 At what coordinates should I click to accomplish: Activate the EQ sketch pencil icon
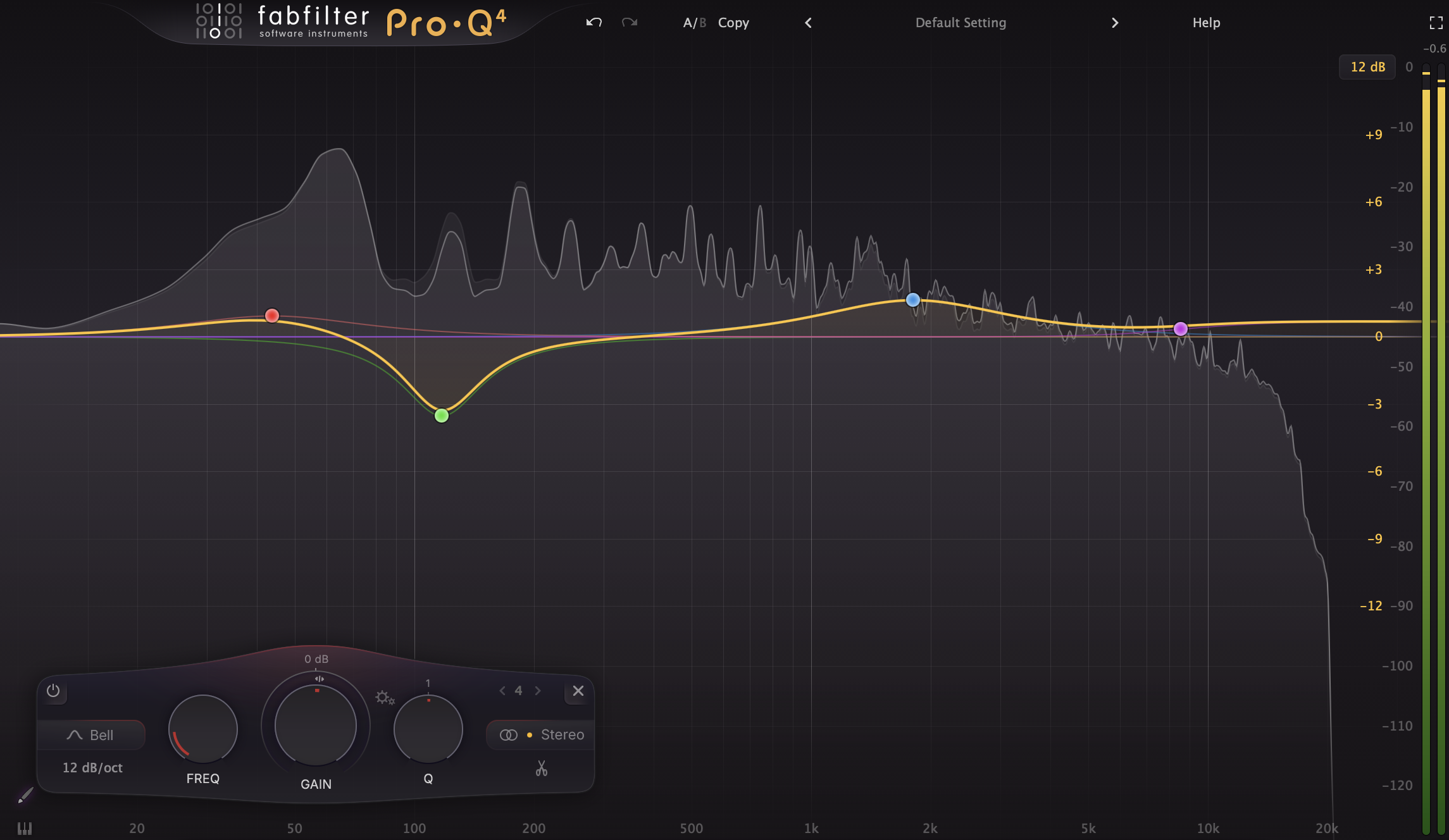[x=25, y=795]
